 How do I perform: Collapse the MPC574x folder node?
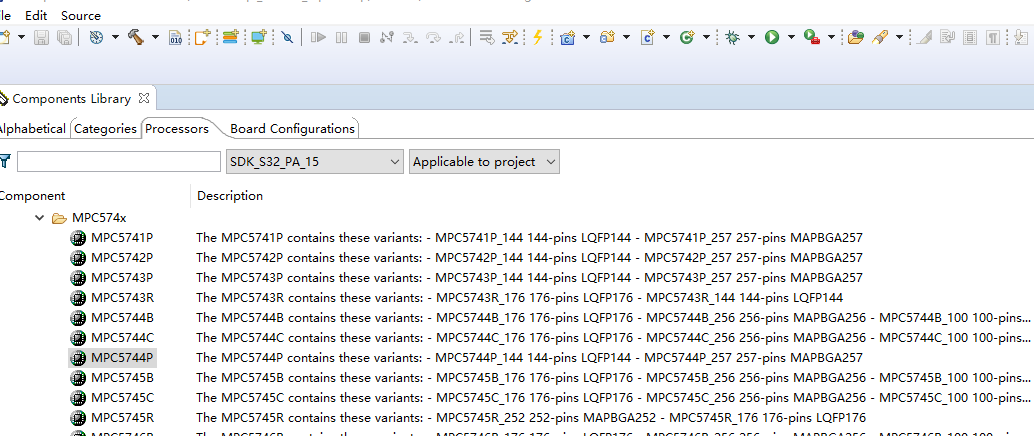tap(40, 218)
